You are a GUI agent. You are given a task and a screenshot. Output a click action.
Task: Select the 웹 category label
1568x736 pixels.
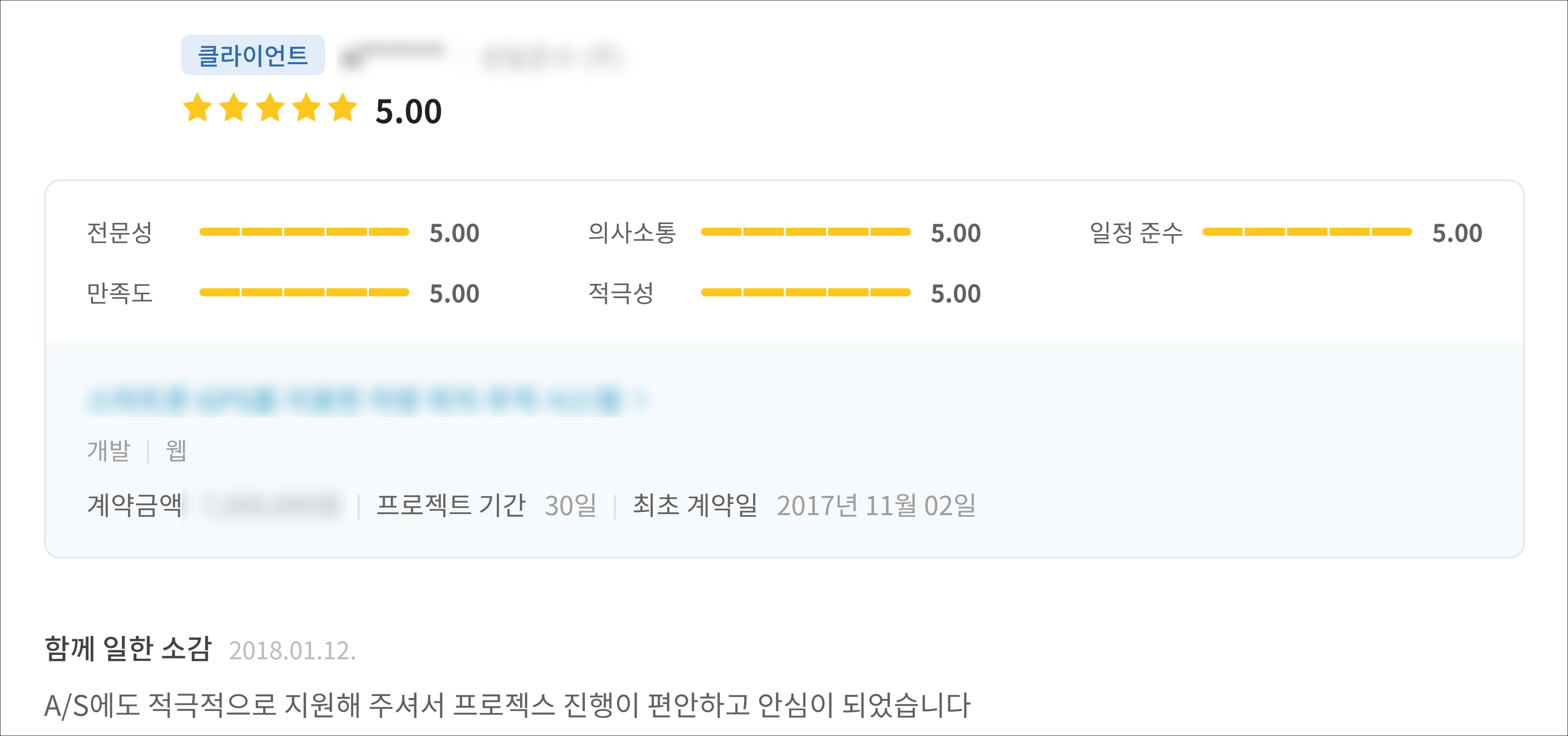pyautogui.click(x=176, y=451)
